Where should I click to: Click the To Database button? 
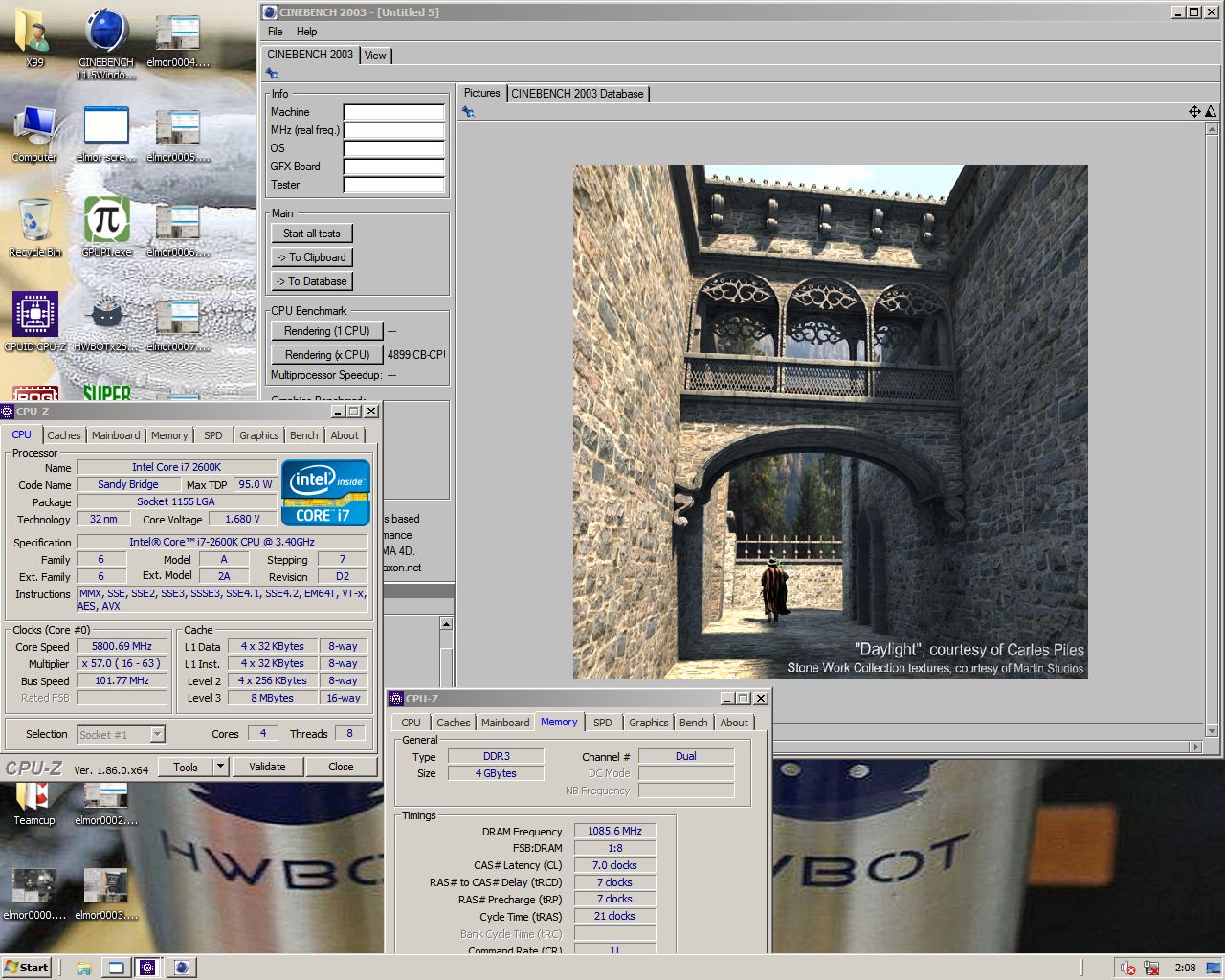pos(312,281)
